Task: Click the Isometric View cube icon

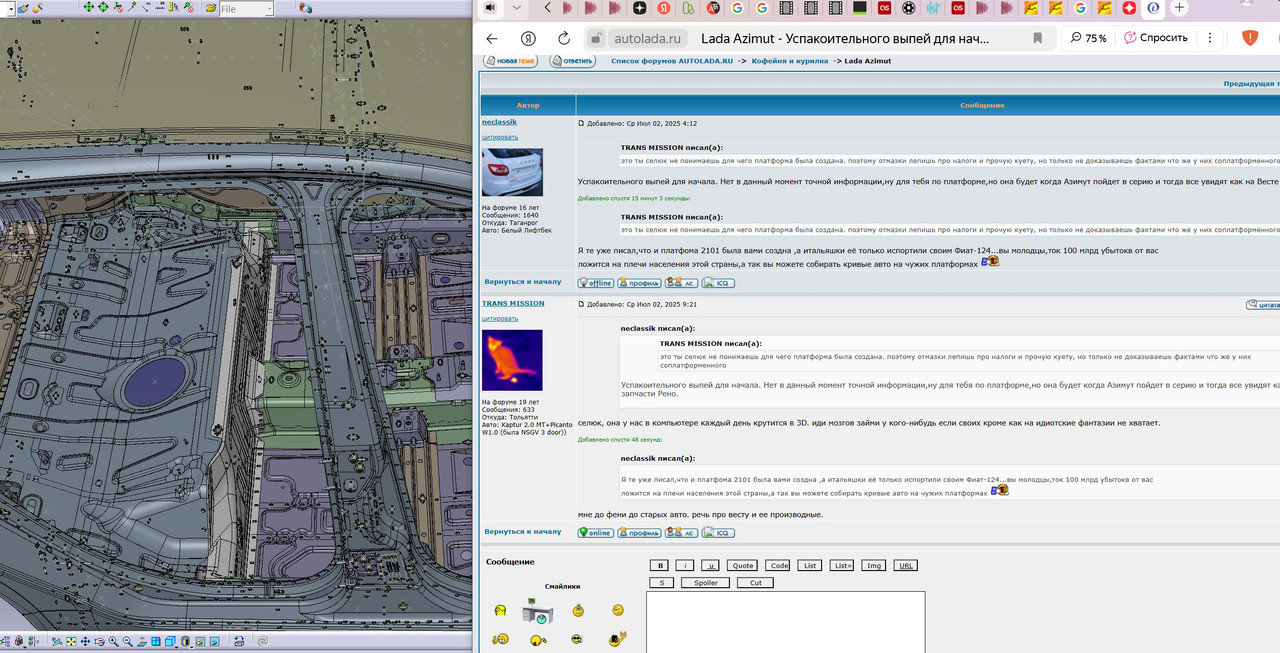Action: [x=170, y=641]
